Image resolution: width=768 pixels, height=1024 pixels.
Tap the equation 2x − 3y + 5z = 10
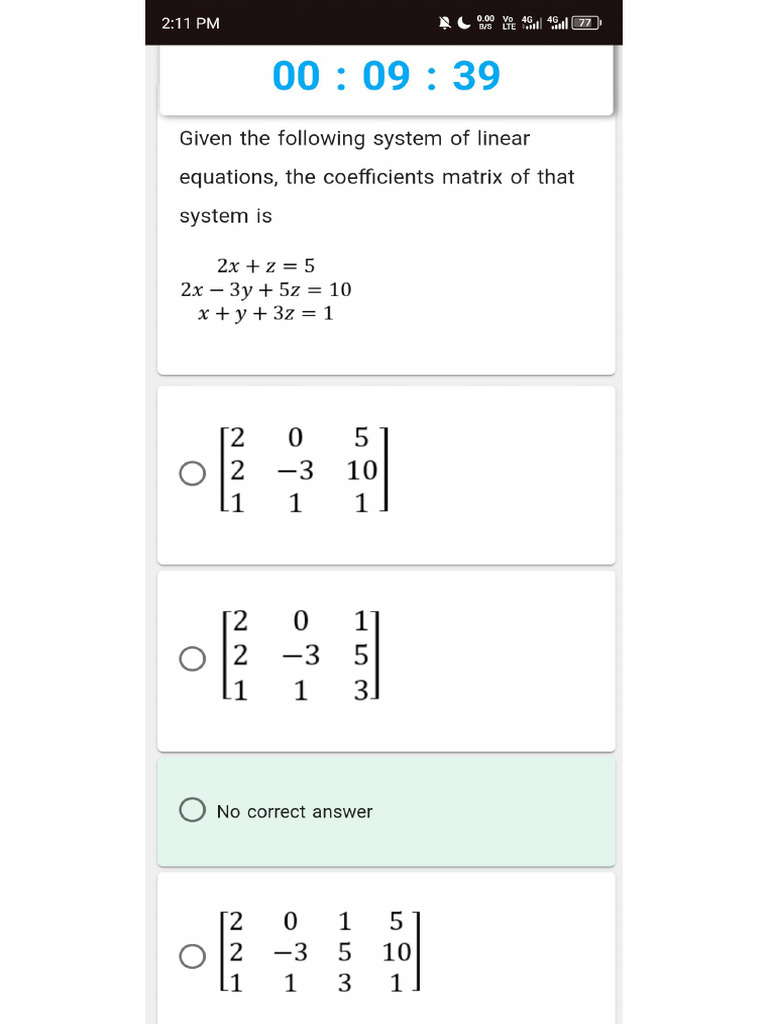pyautogui.click(x=265, y=290)
